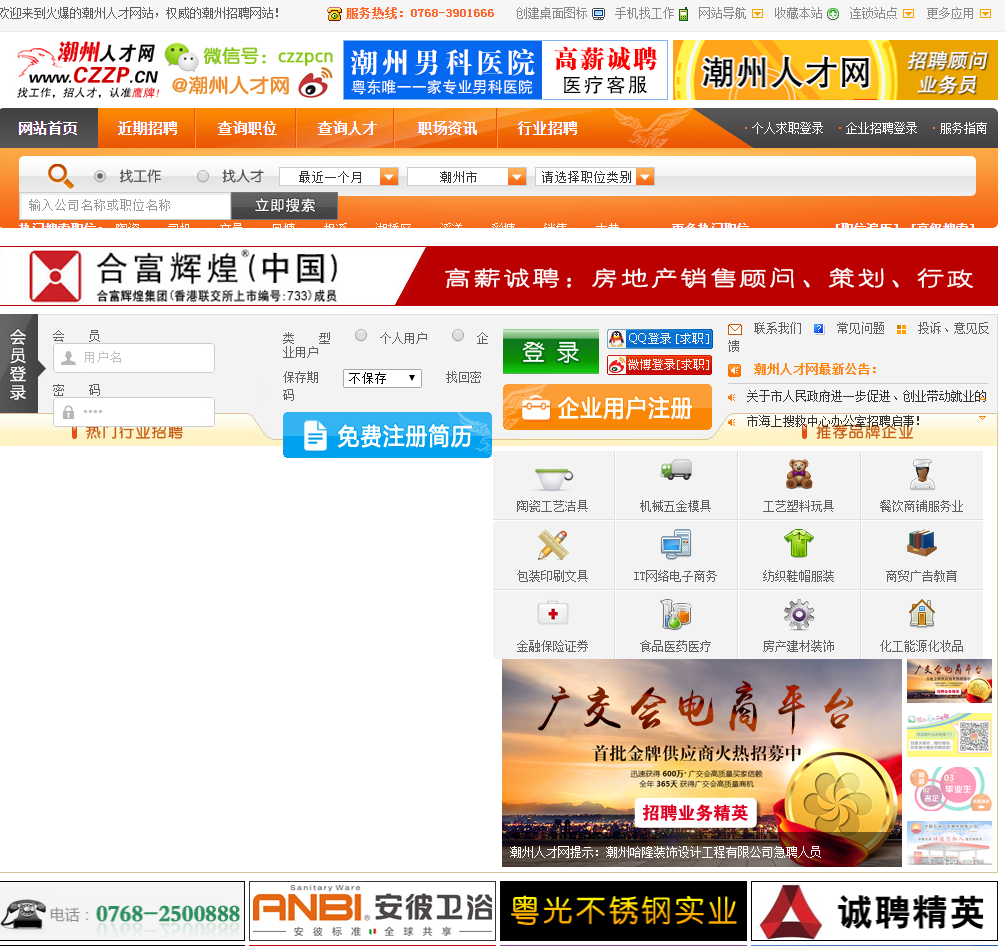1005x946 pixels.
Task: Focus the company or job name search box
Action: [x=126, y=206]
